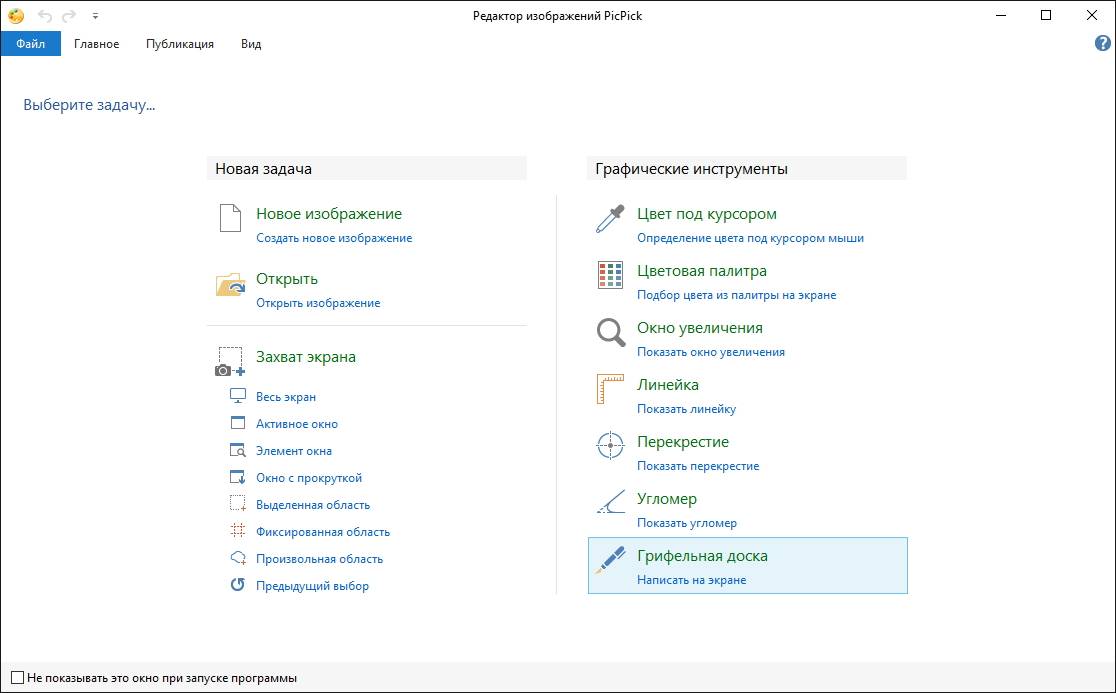The height and width of the screenshot is (693, 1116).
Task: Click the Предыдущий выбор repeat icon
Action: 238,585
